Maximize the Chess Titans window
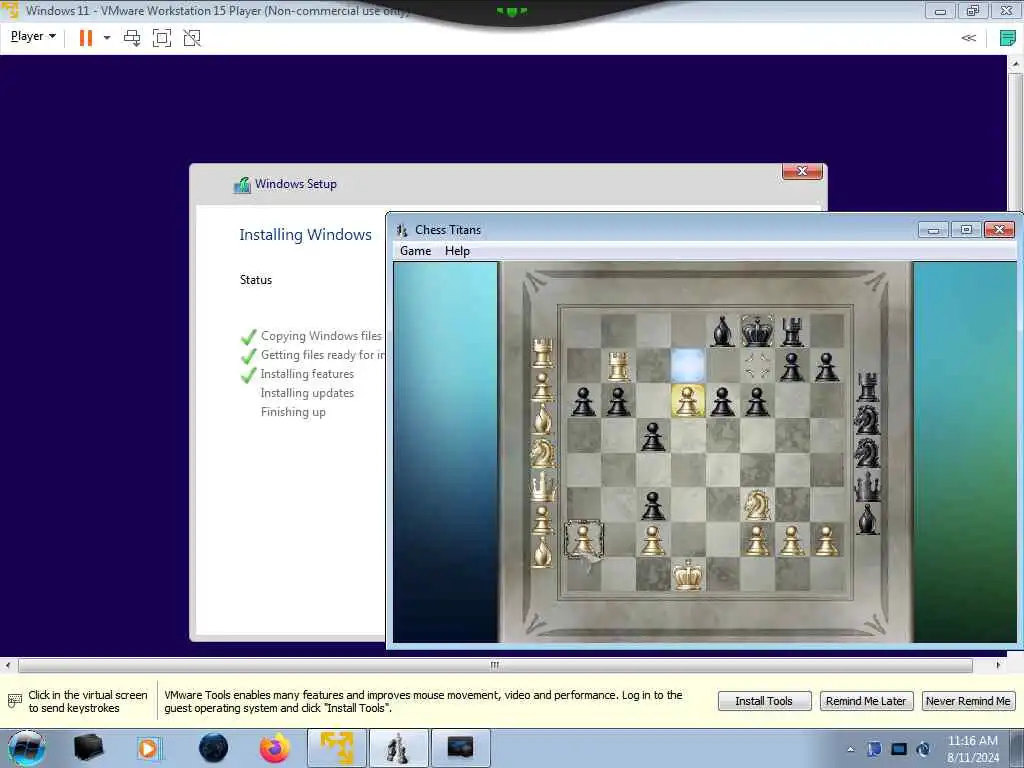This screenshot has height=768, width=1024. (x=966, y=230)
